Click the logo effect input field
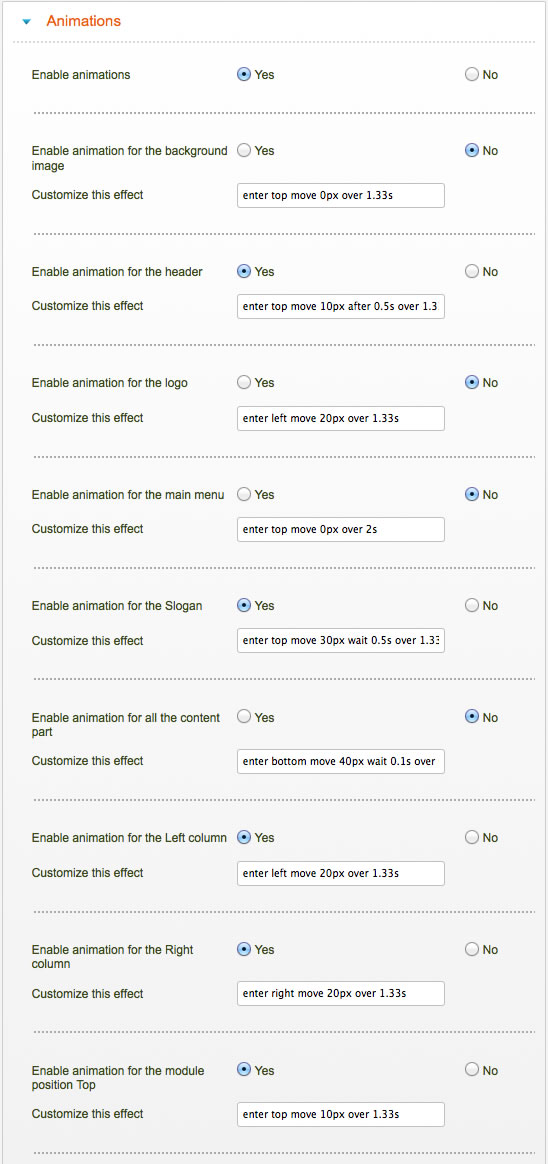The image size is (548, 1164). pyautogui.click(x=341, y=418)
